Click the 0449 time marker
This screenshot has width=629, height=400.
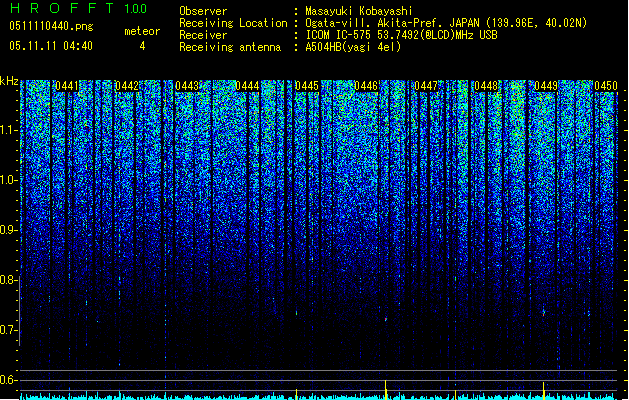(x=546, y=86)
